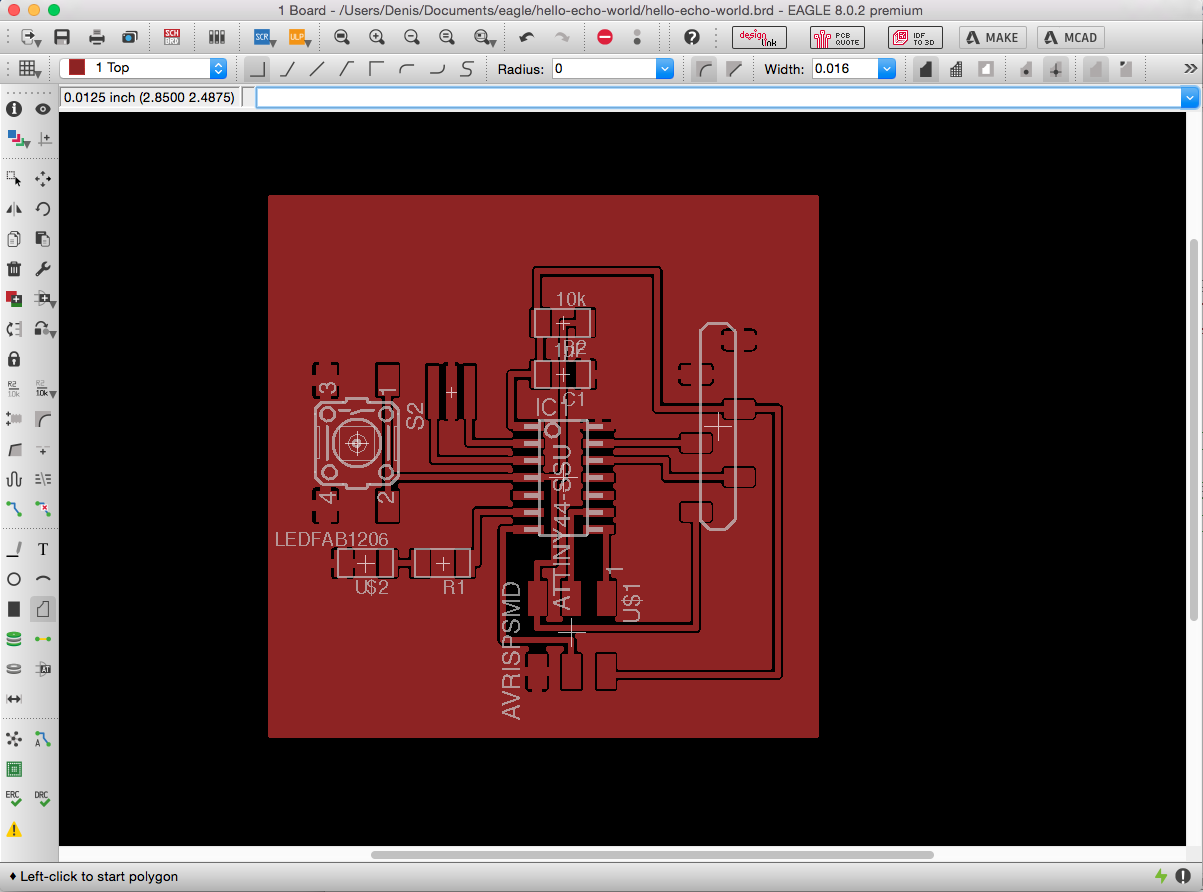Select the Rectangle tool
1203x892 pixels.
click(14, 608)
